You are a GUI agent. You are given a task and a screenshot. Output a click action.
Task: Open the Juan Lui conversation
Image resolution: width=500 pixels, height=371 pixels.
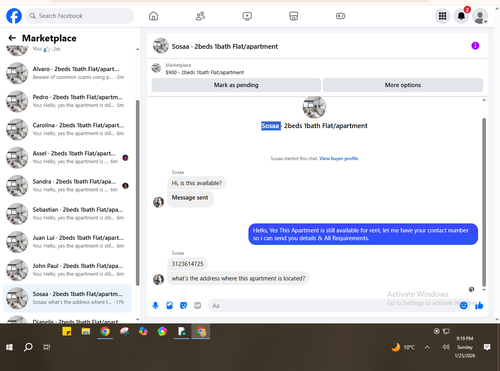68,242
